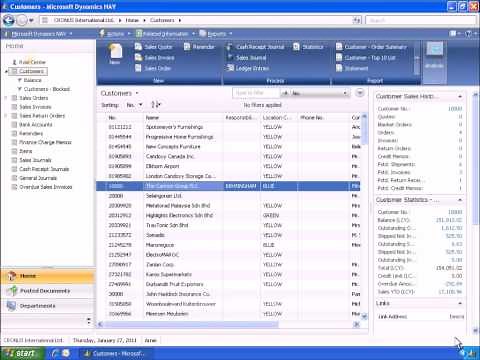Open the Related Information menu
This screenshot has width=480, height=360.
point(165,34)
